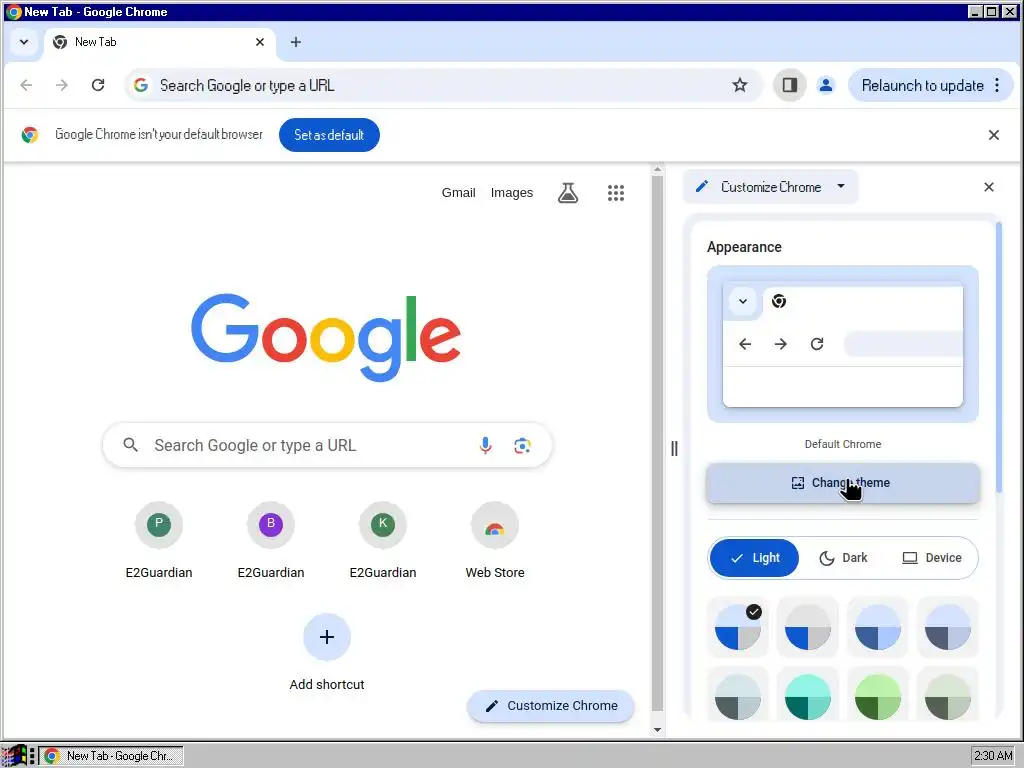Click the Google page search box
1024x768 pixels.
(327, 445)
